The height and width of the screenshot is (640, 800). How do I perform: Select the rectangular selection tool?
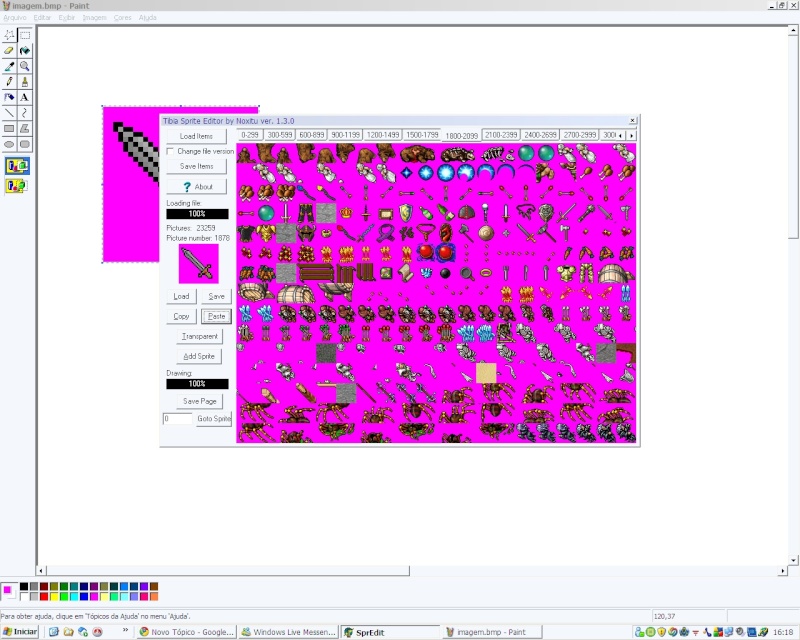[25, 34]
